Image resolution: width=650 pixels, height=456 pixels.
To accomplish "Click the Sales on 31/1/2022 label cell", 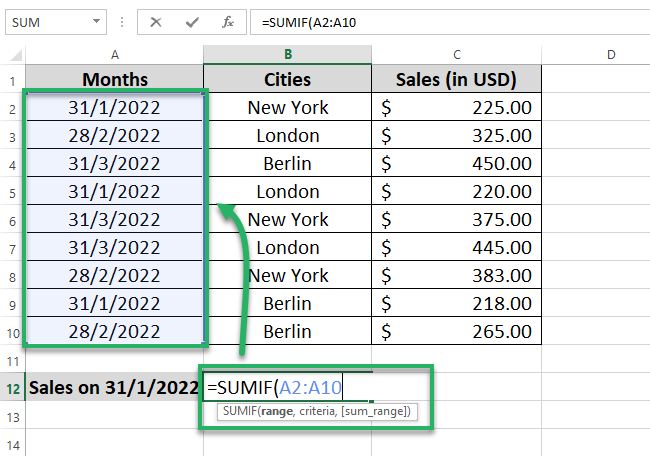I will pyautogui.click(x=114, y=387).
